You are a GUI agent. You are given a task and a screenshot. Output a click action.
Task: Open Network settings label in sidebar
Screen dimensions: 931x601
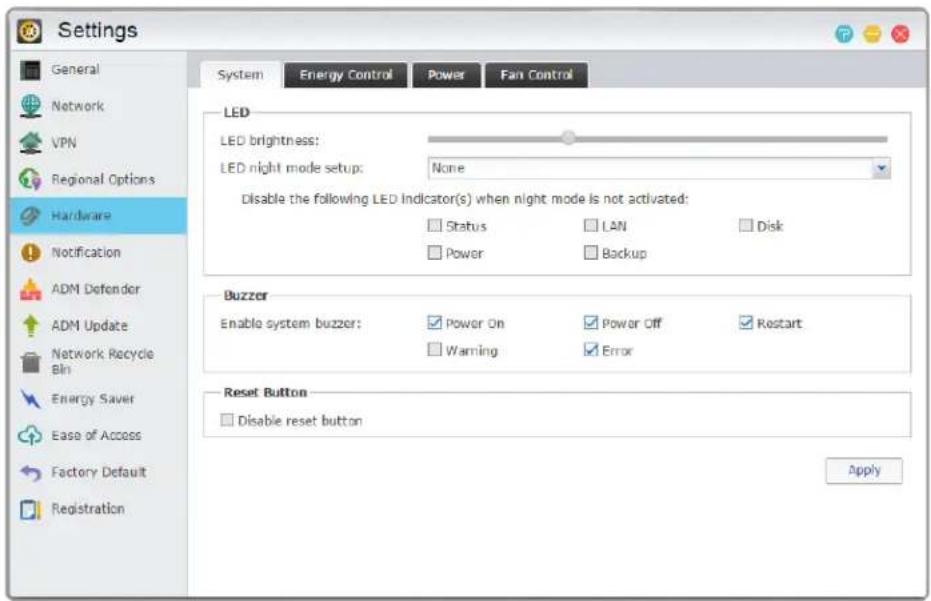[x=78, y=106]
